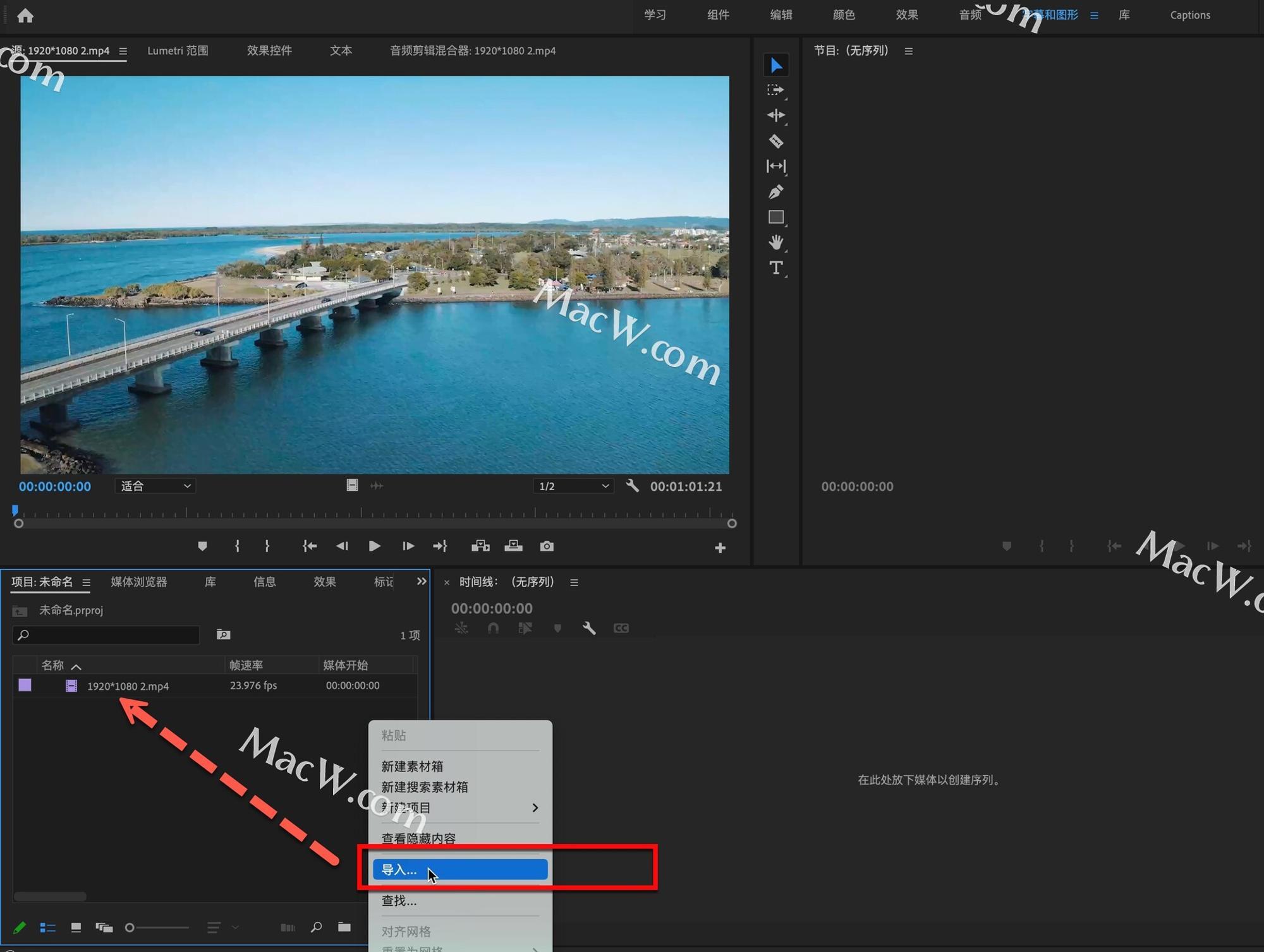1264x952 pixels.
Task: Click Find magnifier at Project panel bottom
Action: click(x=317, y=927)
